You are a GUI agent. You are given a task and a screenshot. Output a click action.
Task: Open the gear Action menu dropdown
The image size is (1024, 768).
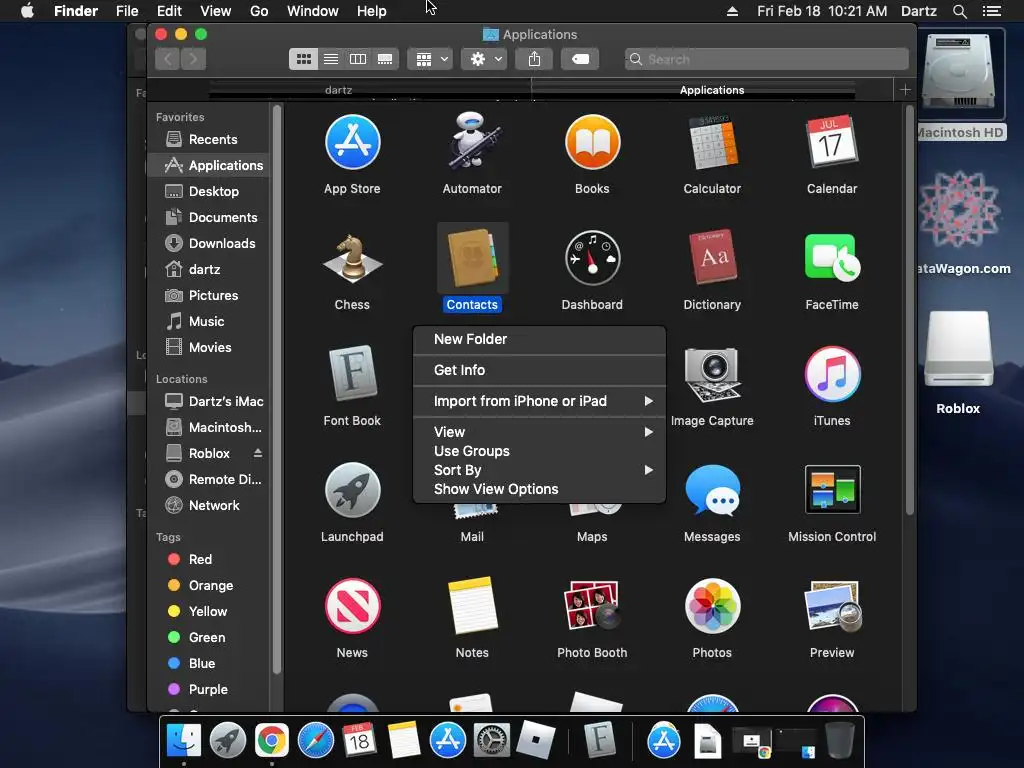[x=484, y=59]
